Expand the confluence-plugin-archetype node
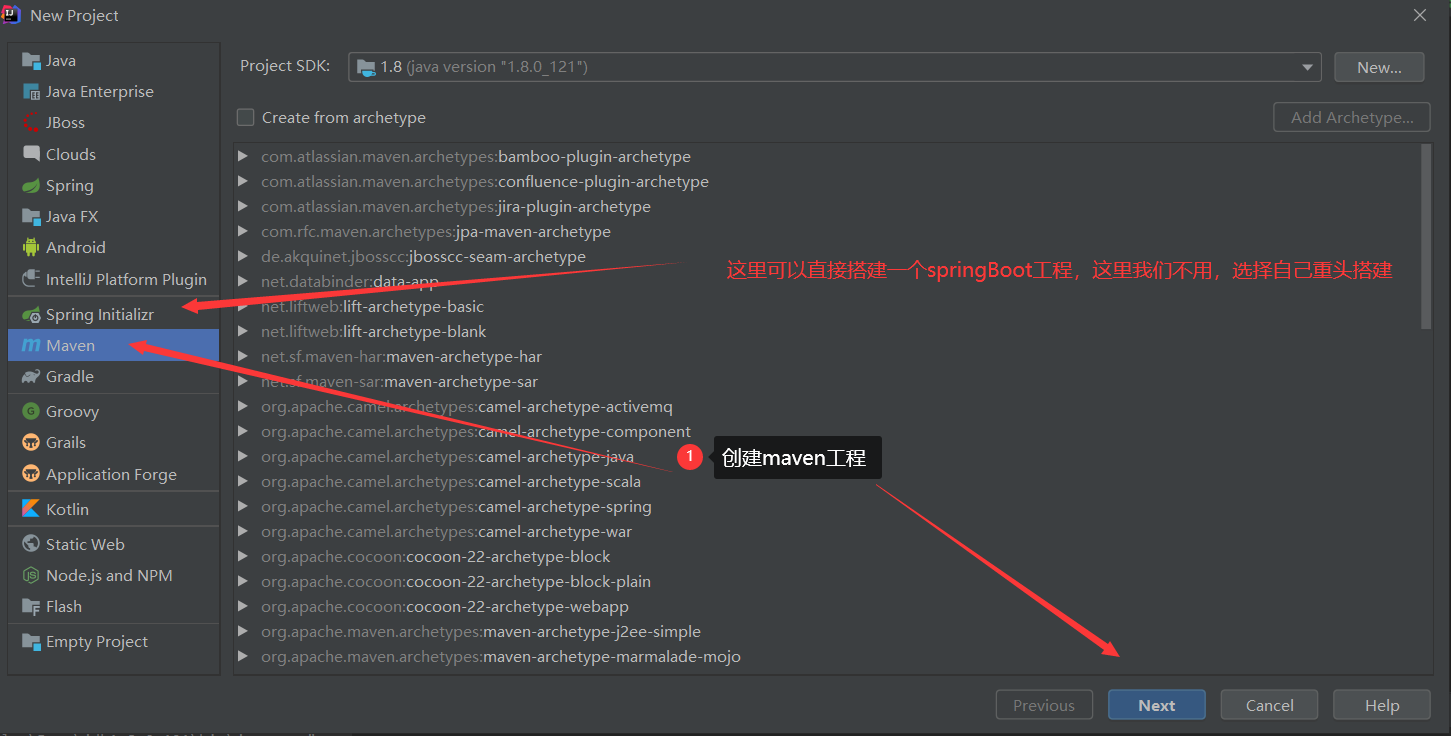Screen dimensions: 1451x736 [243, 182]
